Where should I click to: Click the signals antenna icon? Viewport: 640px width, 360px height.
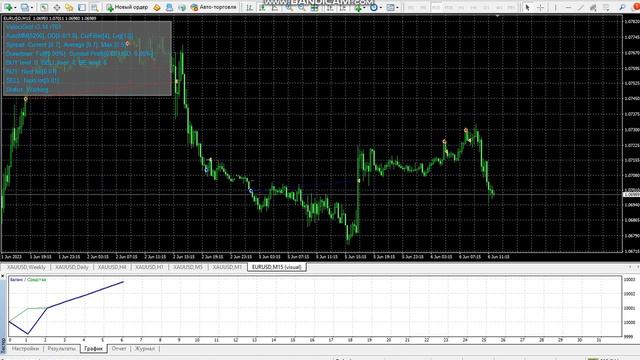[x=182, y=7]
